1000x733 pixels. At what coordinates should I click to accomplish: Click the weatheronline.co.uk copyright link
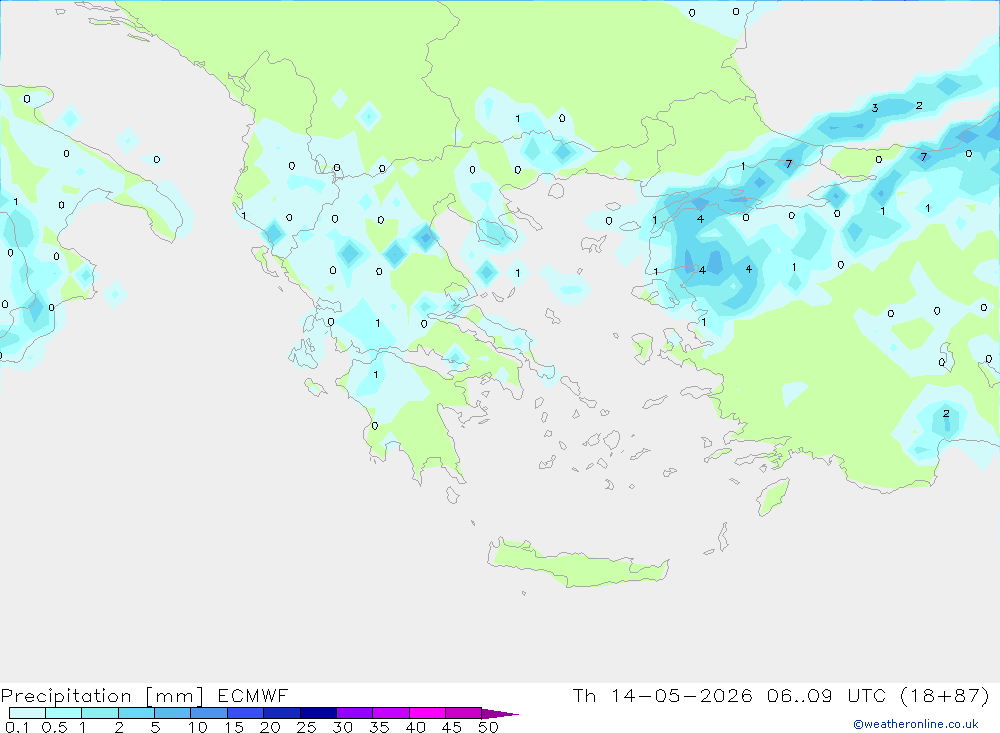[916, 724]
